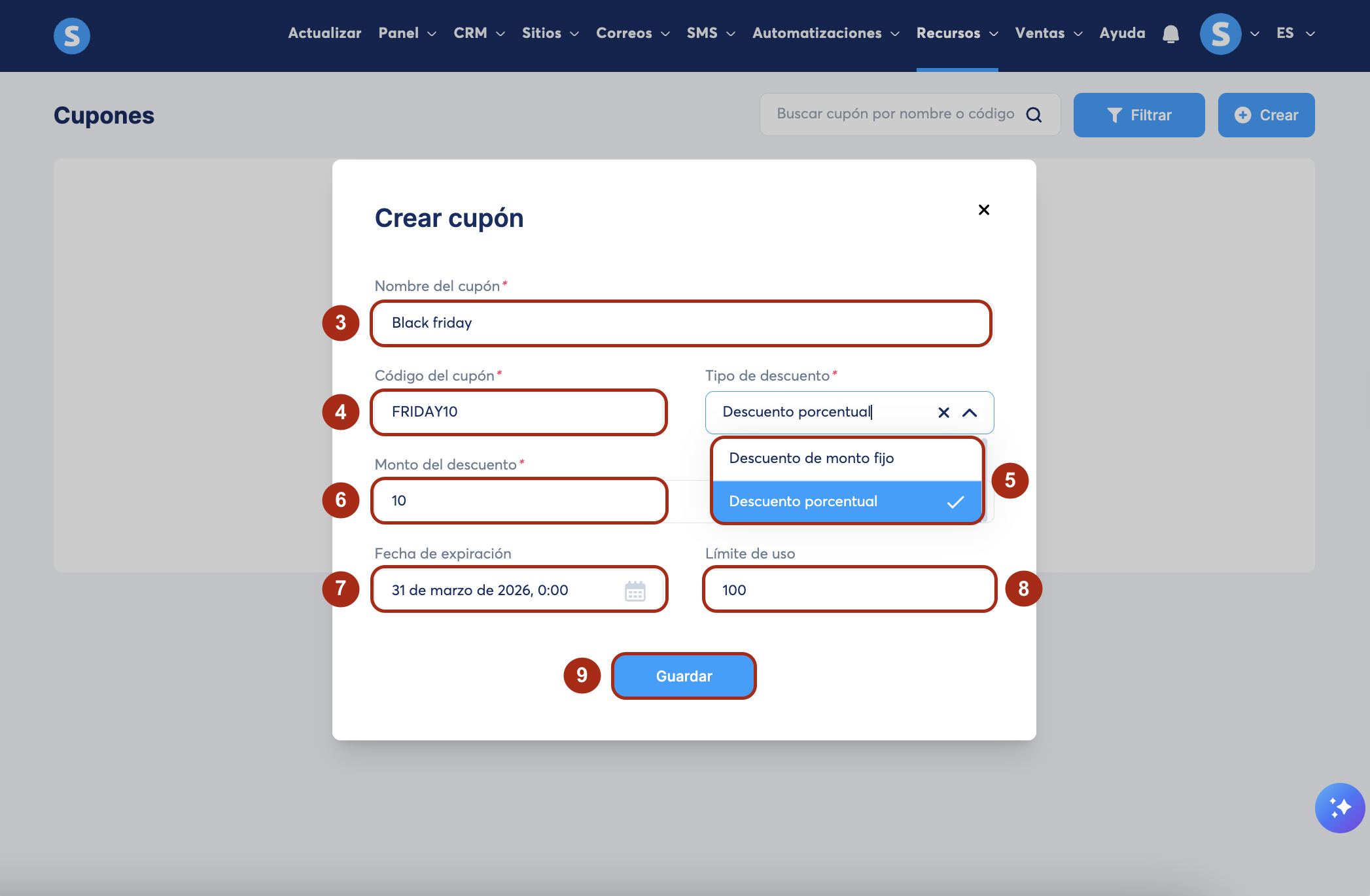Click the Systeme logo at top left
1370x896 pixels.
[x=72, y=35]
